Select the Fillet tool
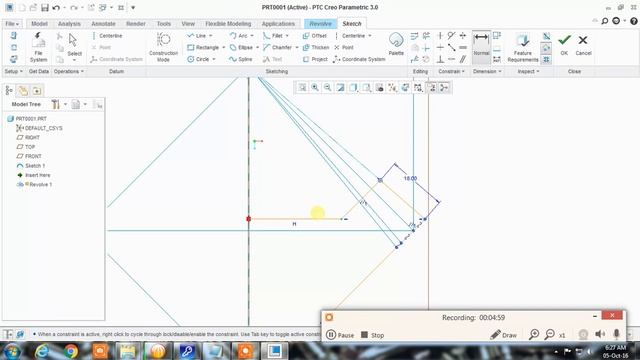 (273, 36)
